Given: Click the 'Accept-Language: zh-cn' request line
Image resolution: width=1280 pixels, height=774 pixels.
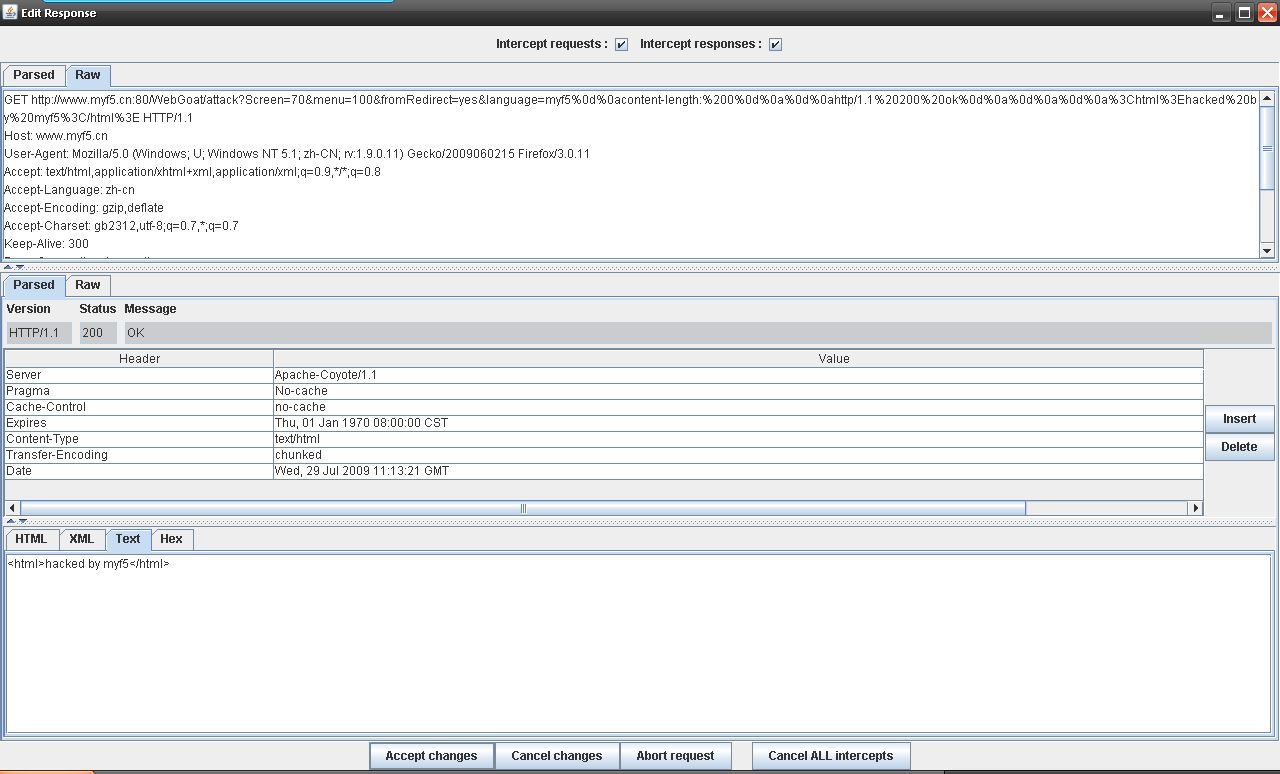Looking at the screenshot, I should pos(68,190).
